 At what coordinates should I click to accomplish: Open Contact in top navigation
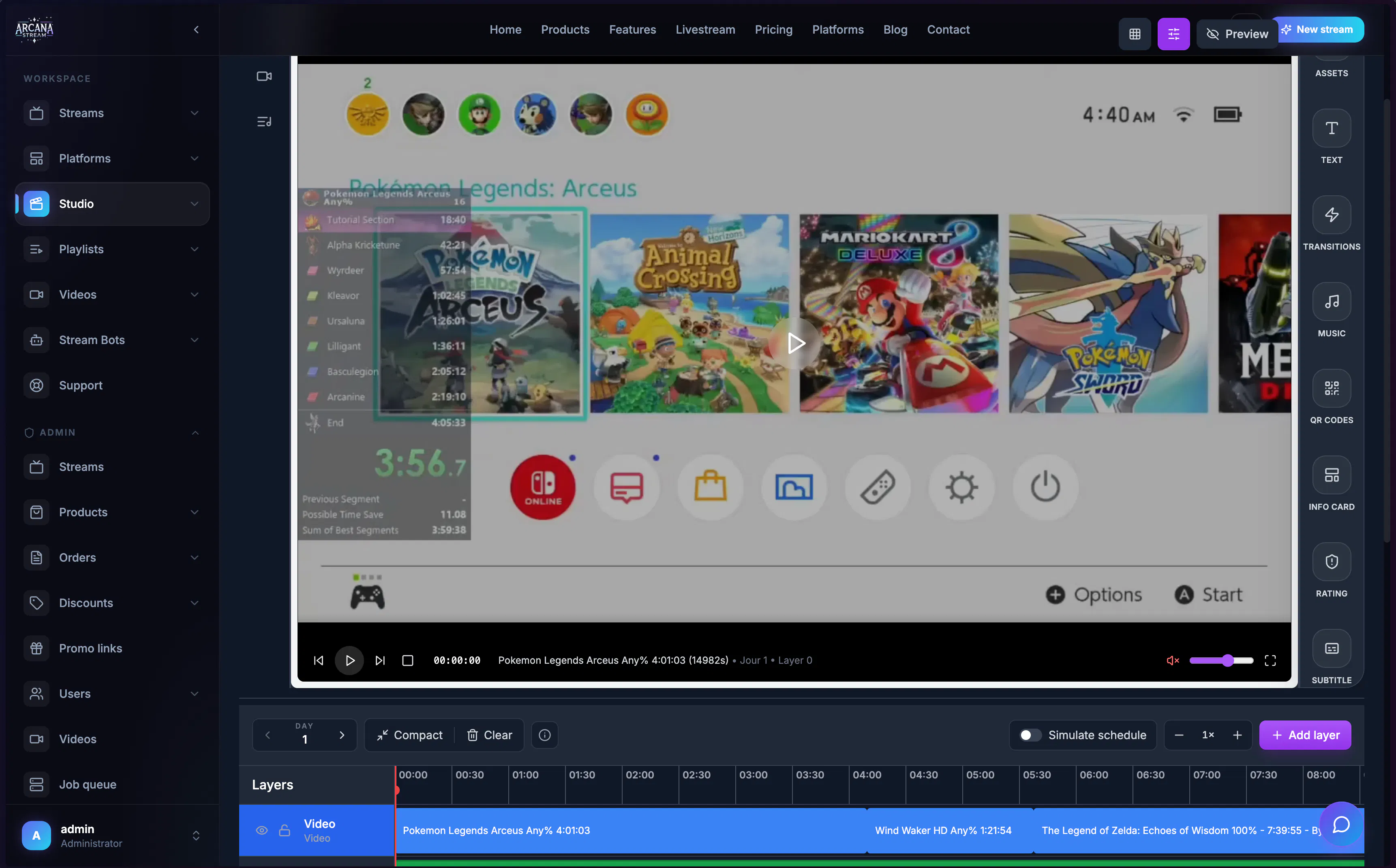pos(948,29)
